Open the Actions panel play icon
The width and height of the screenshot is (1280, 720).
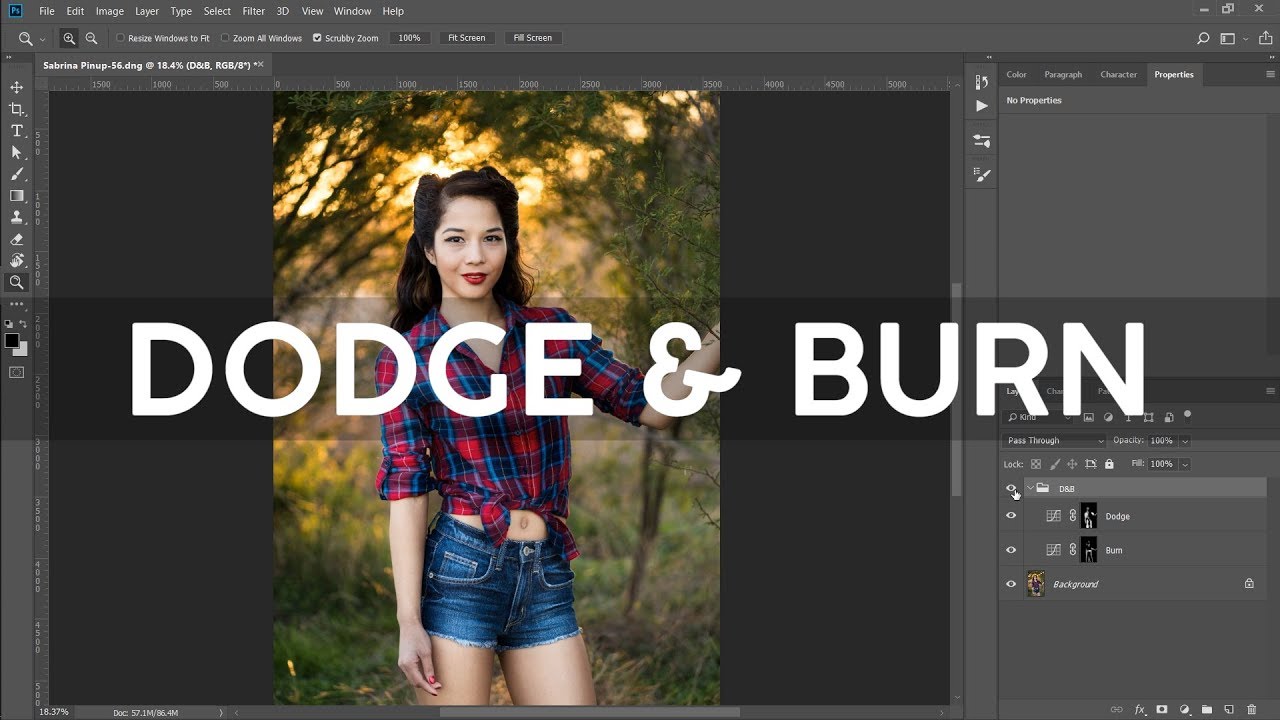(982, 106)
